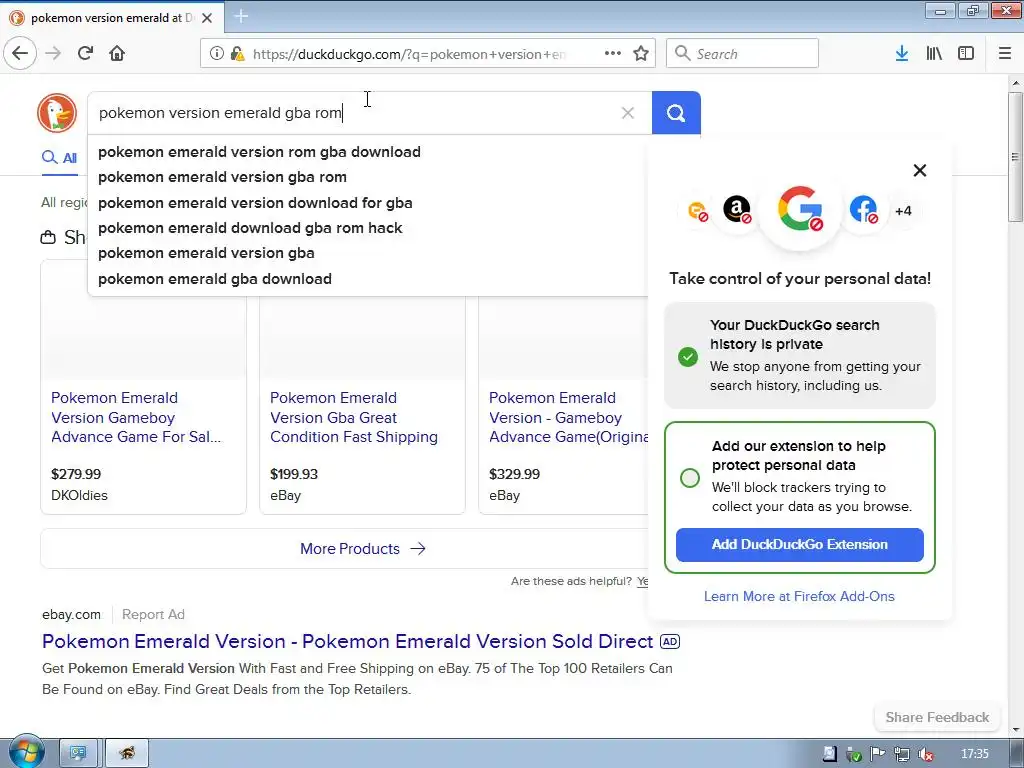Choose suggestion pokemon emerald download gba rom hack
The width and height of the screenshot is (1024, 768).
pyautogui.click(x=250, y=228)
